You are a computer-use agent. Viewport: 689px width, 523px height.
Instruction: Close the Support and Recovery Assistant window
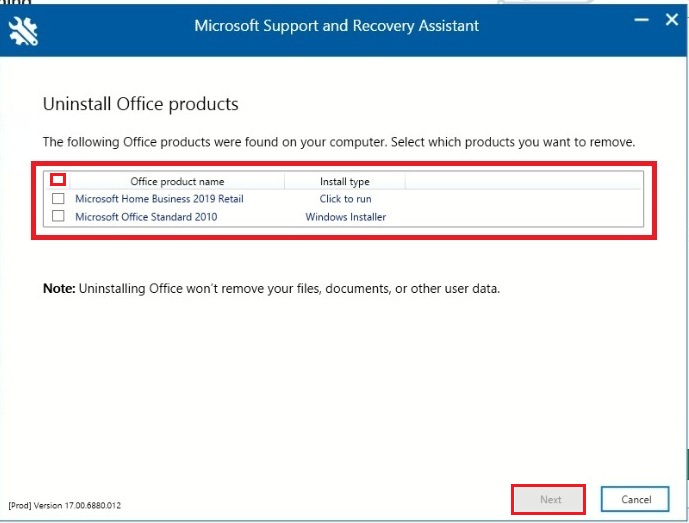(x=671, y=20)
